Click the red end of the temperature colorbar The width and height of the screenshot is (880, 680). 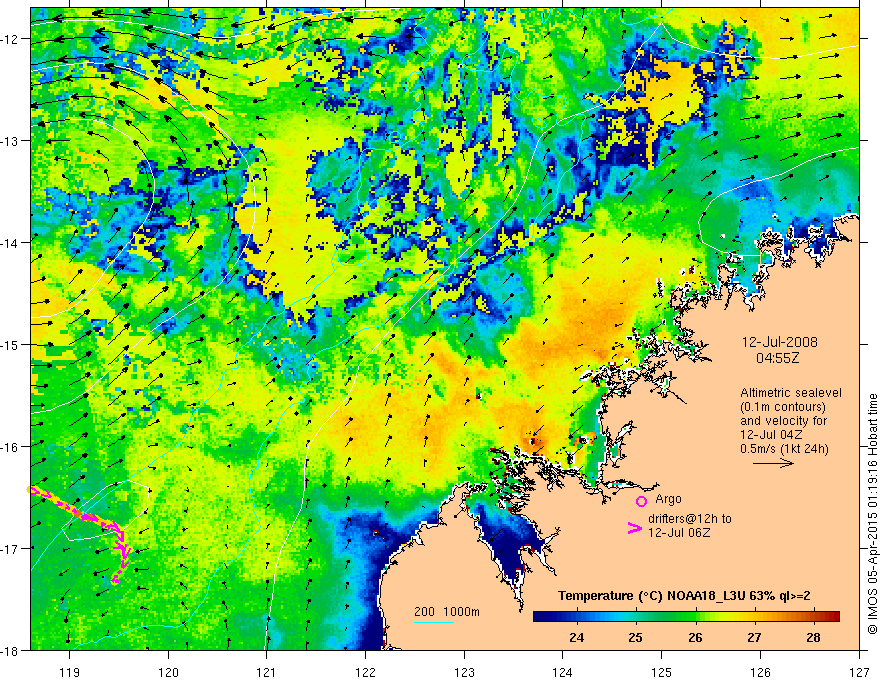[x=830, y=617]
